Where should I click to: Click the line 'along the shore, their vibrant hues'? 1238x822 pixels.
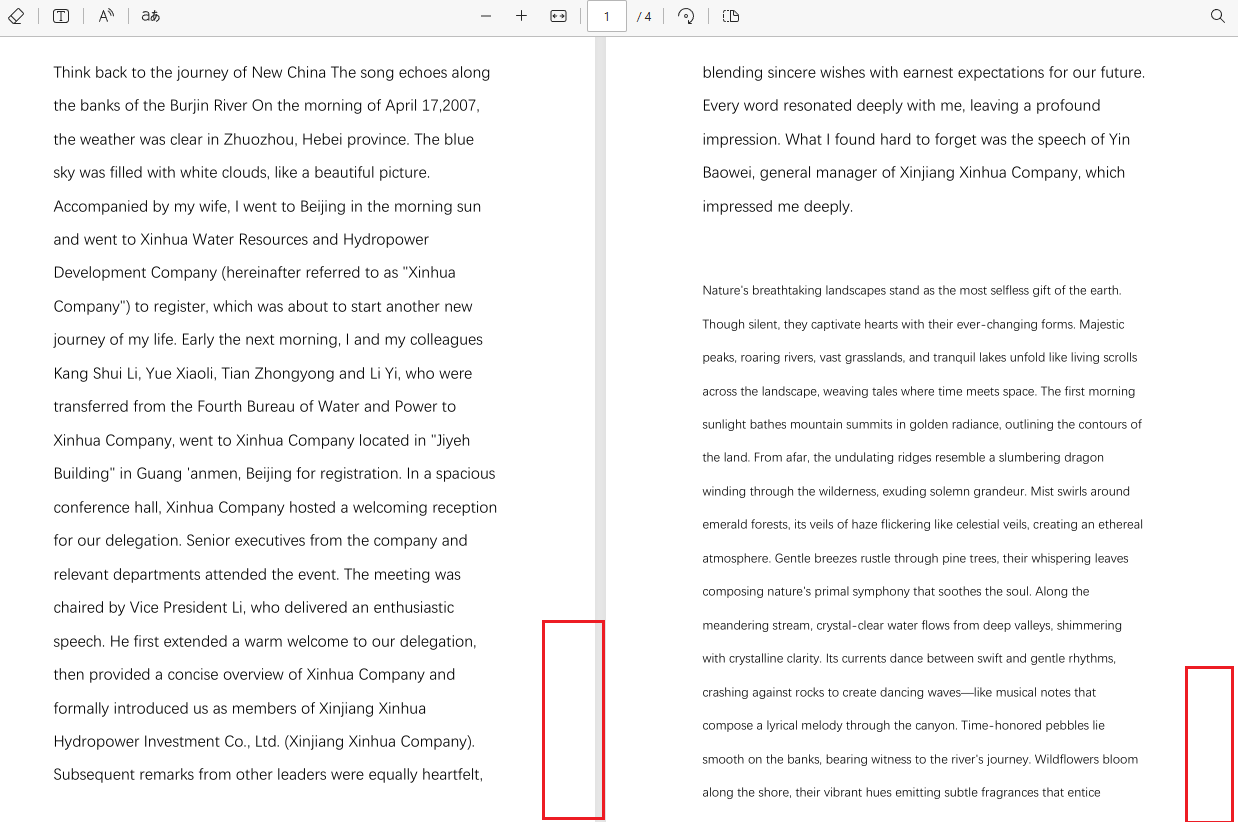[x=902, y=792]
